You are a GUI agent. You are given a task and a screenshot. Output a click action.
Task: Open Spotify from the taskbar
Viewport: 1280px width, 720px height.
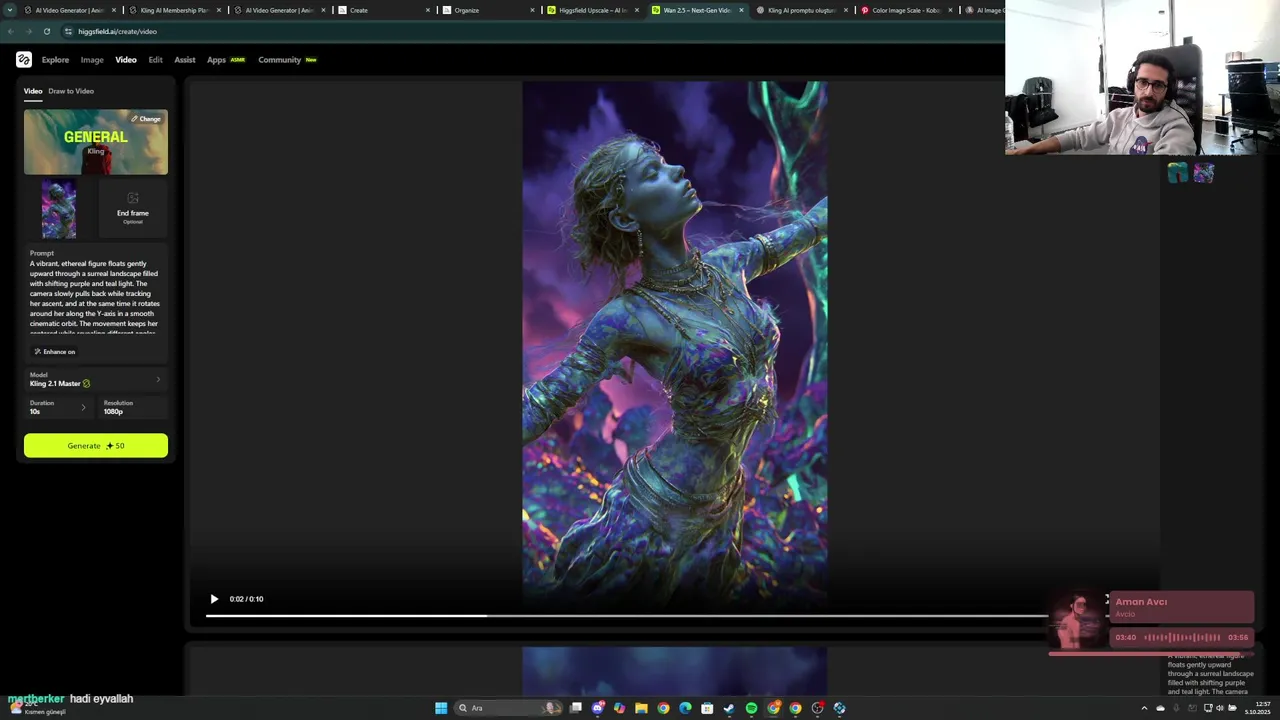[751, 708]
